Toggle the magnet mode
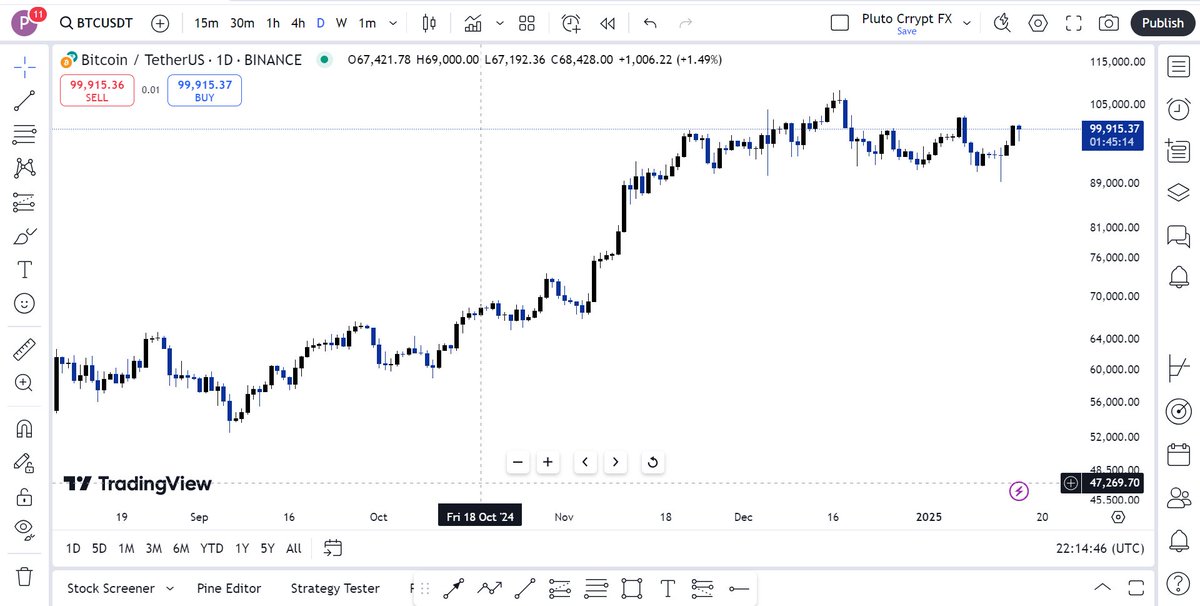 25,429
